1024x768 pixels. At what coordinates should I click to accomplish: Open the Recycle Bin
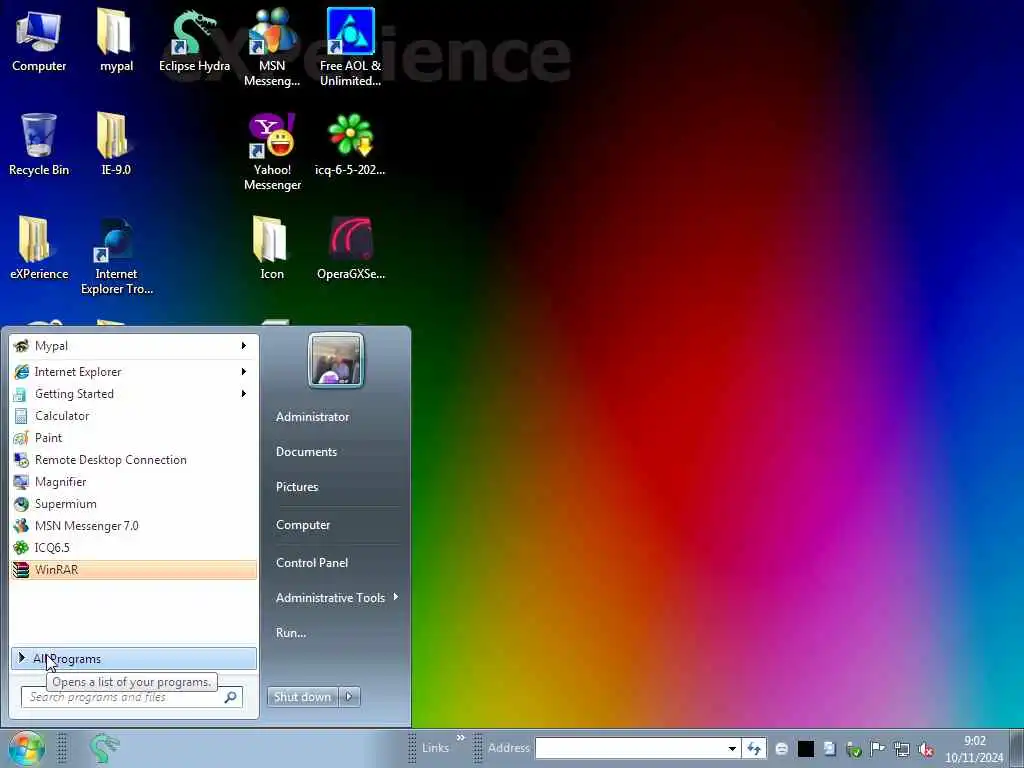tap(39, 144)
